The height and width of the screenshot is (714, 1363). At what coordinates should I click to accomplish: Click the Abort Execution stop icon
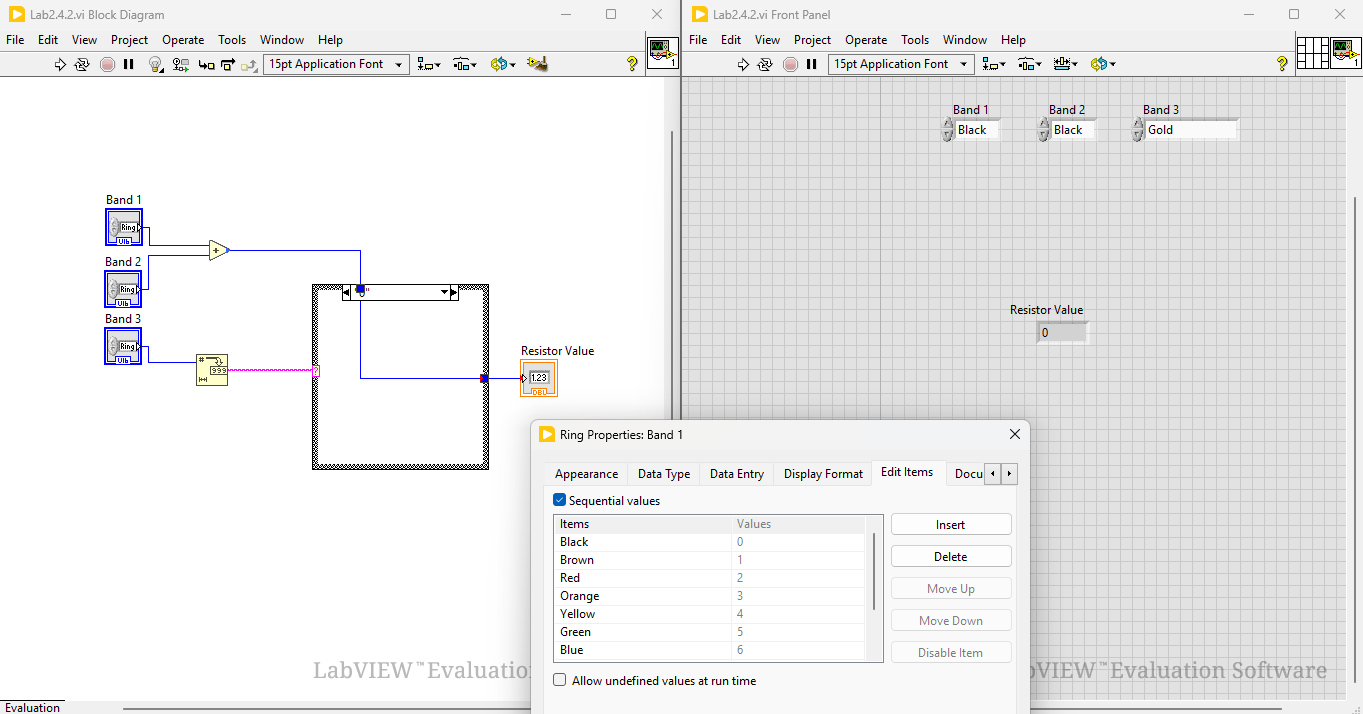pos(108,63)
